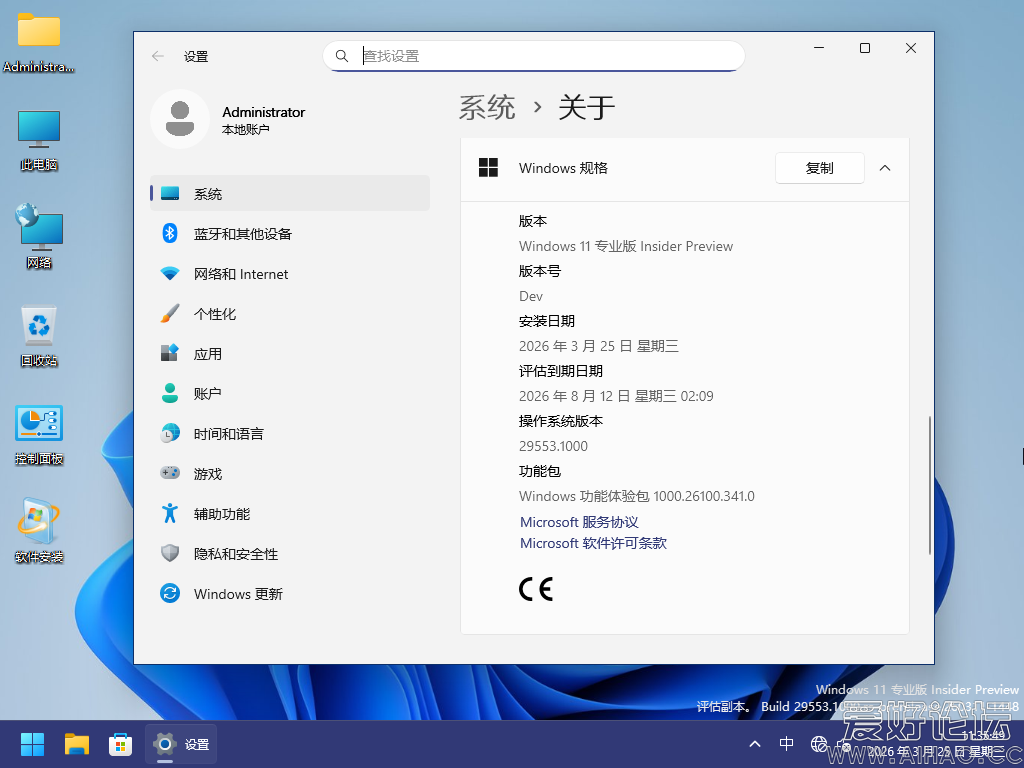Click the 设置 taskbar button
This screenshot has width=1024, height=768.
pyautogui.click(x=180, y=744)
